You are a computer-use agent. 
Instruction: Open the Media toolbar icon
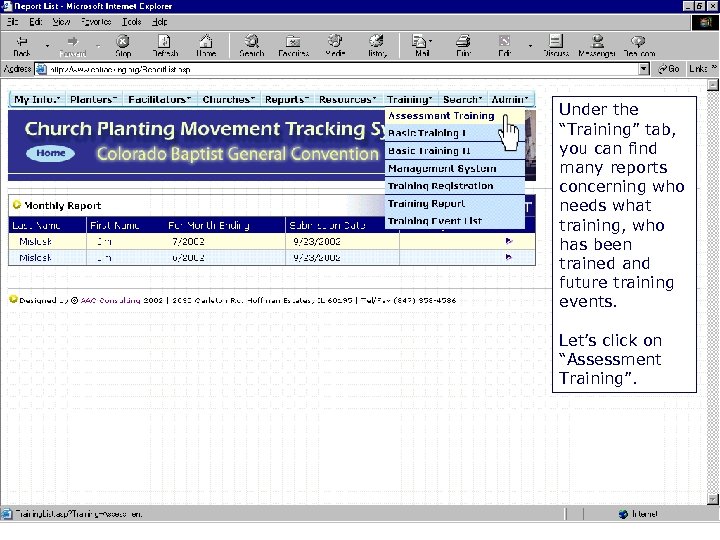[x=335, y=46]
